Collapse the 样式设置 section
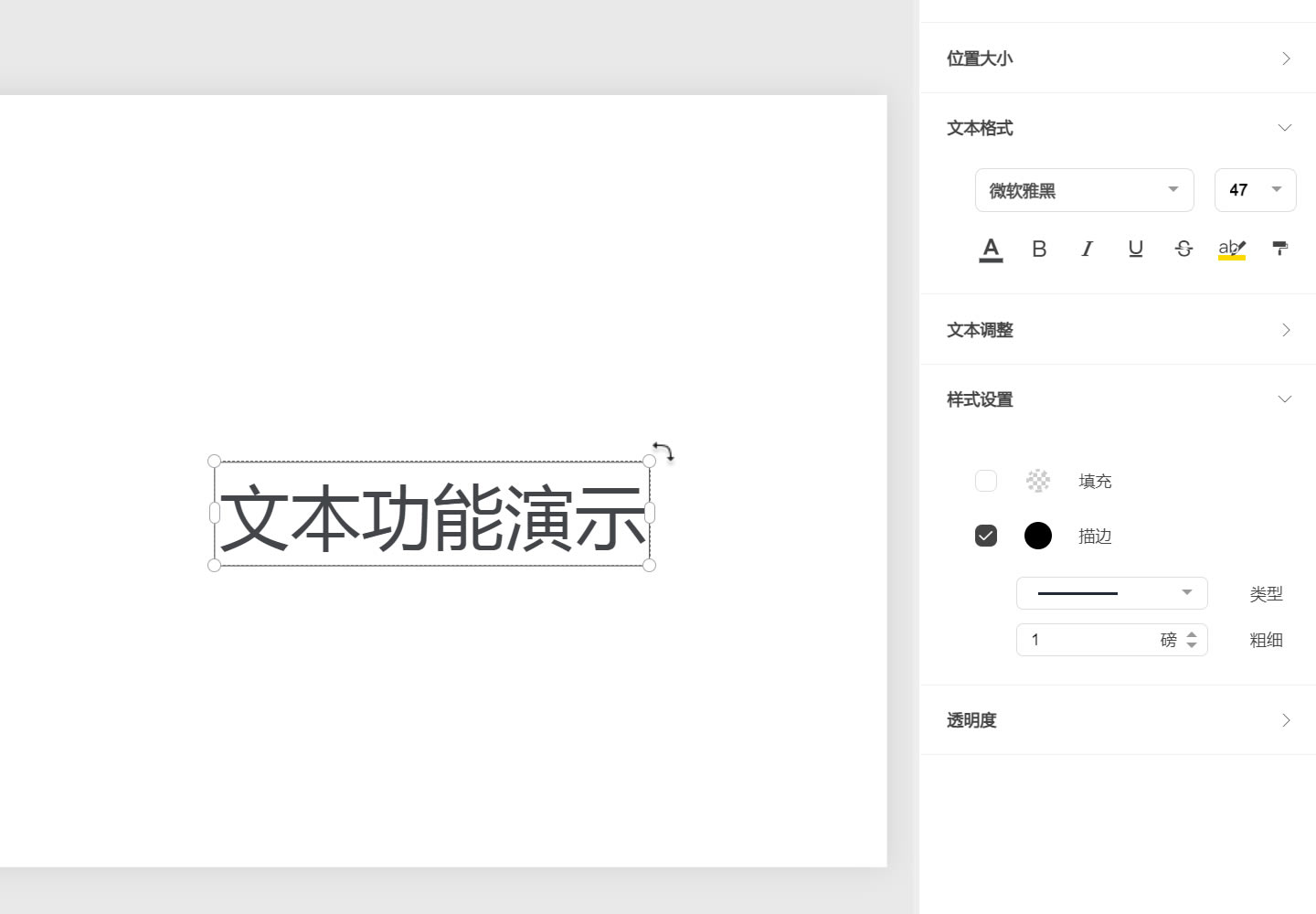This screenshot has height=914, width=1316. [1118, 399]
